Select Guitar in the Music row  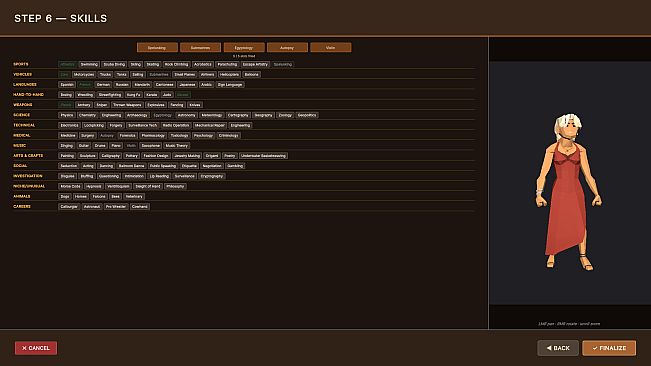coord(83,146)
